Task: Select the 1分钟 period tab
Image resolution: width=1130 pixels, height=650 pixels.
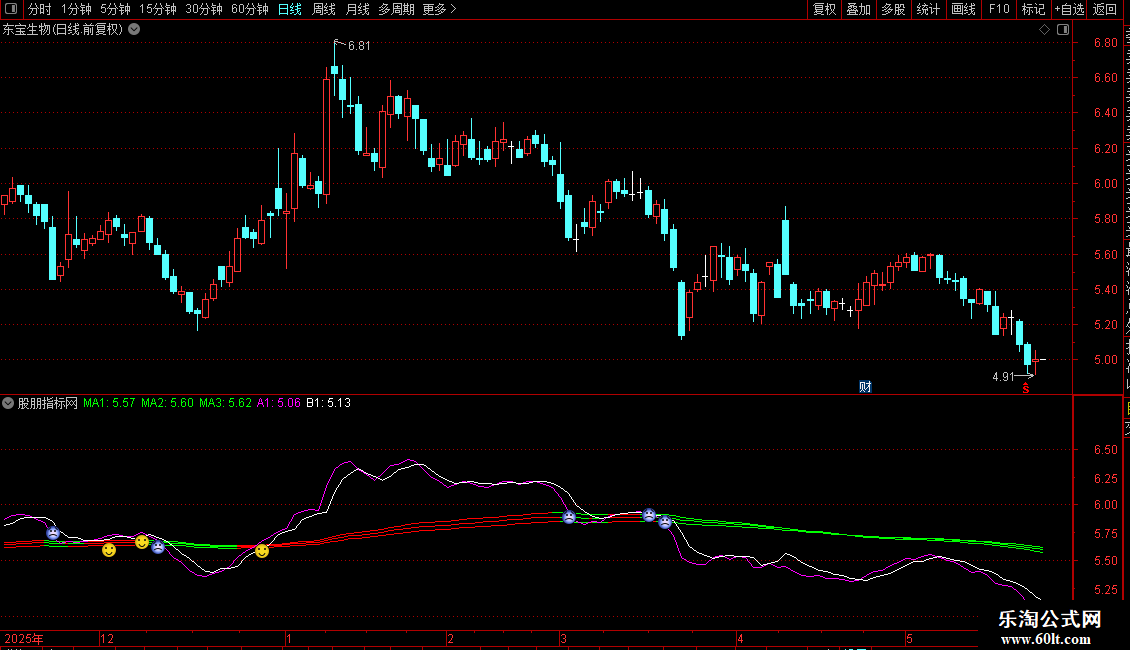Action: click(76, 9)
